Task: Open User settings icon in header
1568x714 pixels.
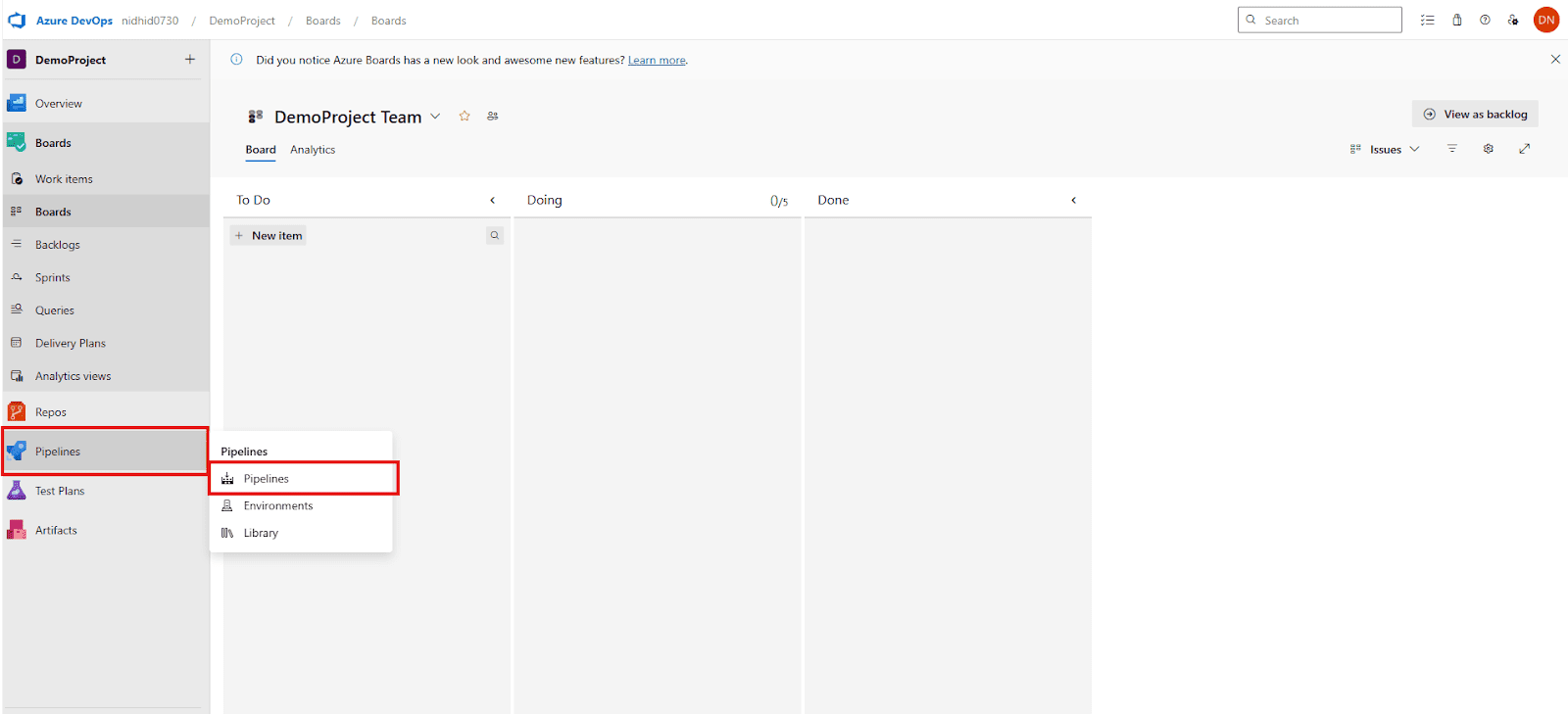Action: (1513, 20)
